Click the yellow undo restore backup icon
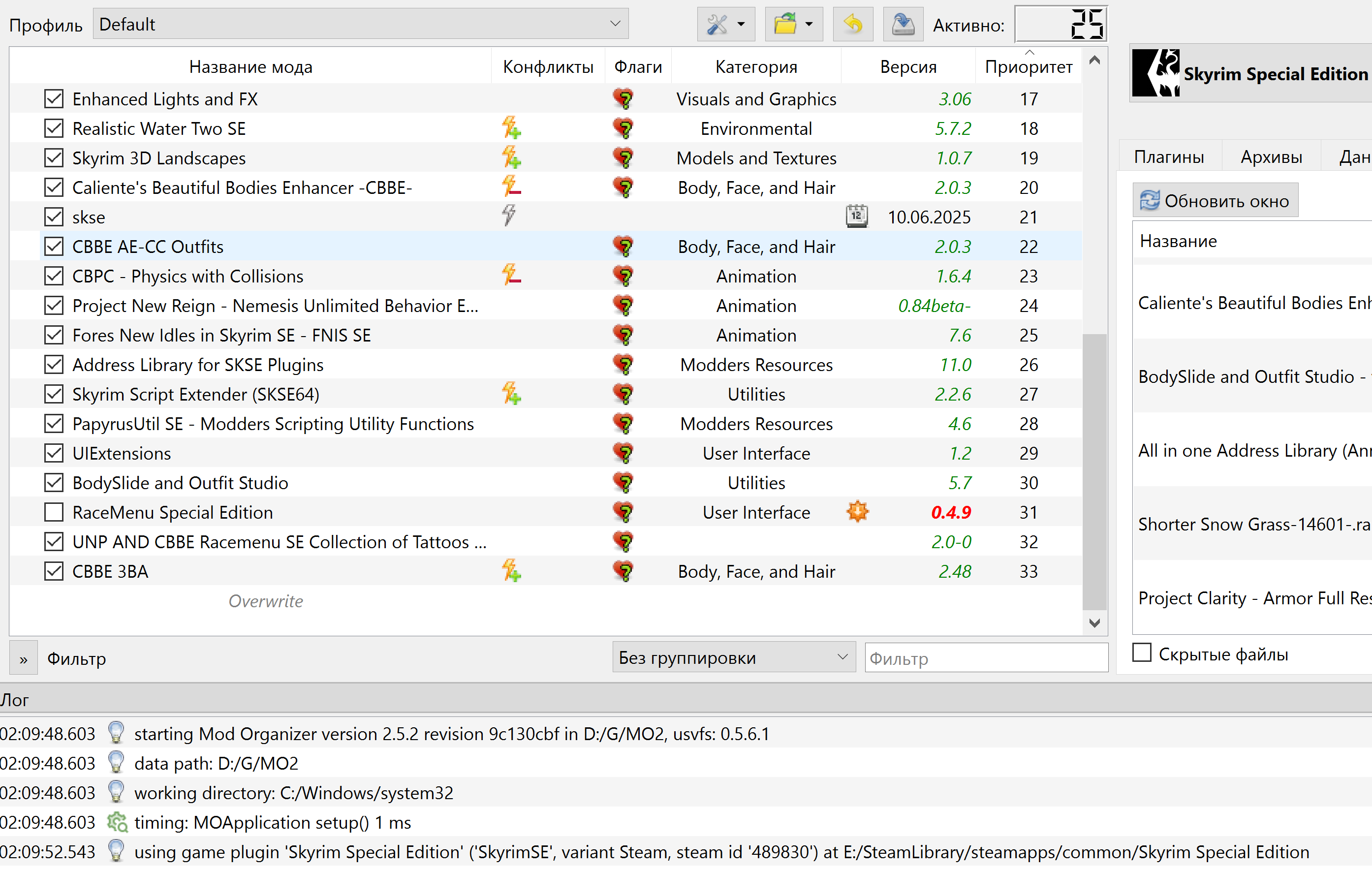 853,25
